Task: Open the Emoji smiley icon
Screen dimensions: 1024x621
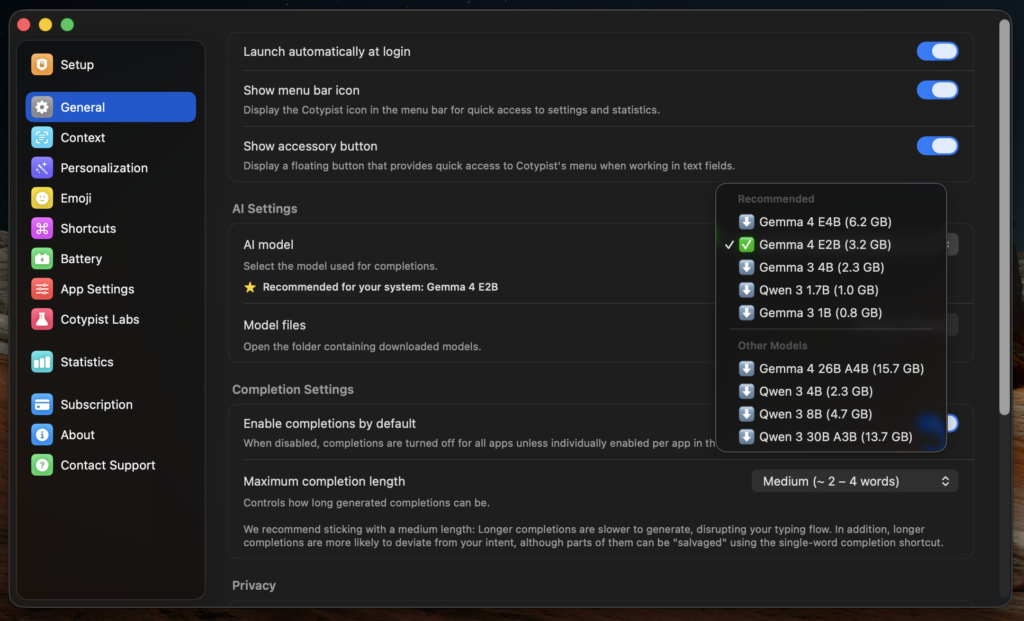Action: [x=42, y=198]
